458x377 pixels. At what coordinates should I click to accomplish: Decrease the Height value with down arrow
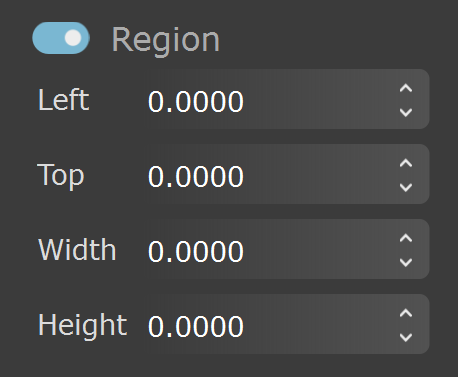click(406, 337)
